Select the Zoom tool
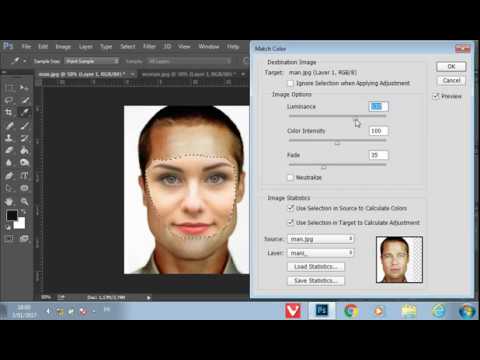The height and width of the screenshot is (360, 480). click(x=24, y=201)
